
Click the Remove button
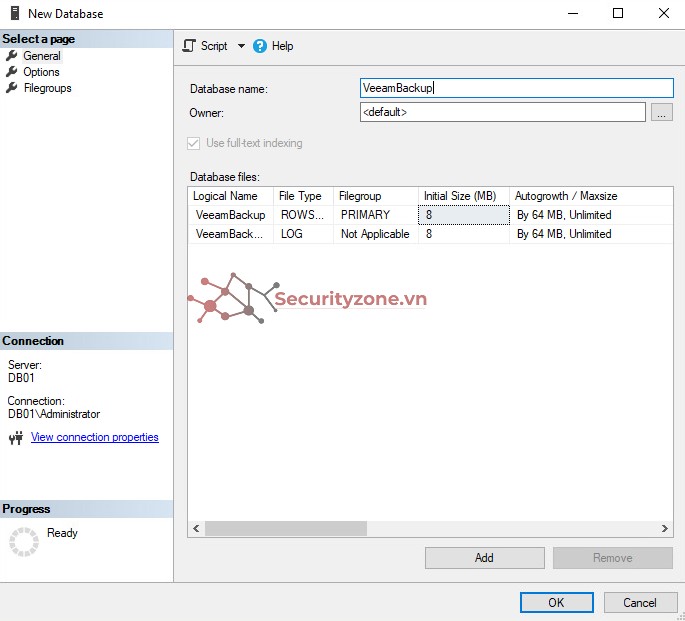click(x=612, y=558)
